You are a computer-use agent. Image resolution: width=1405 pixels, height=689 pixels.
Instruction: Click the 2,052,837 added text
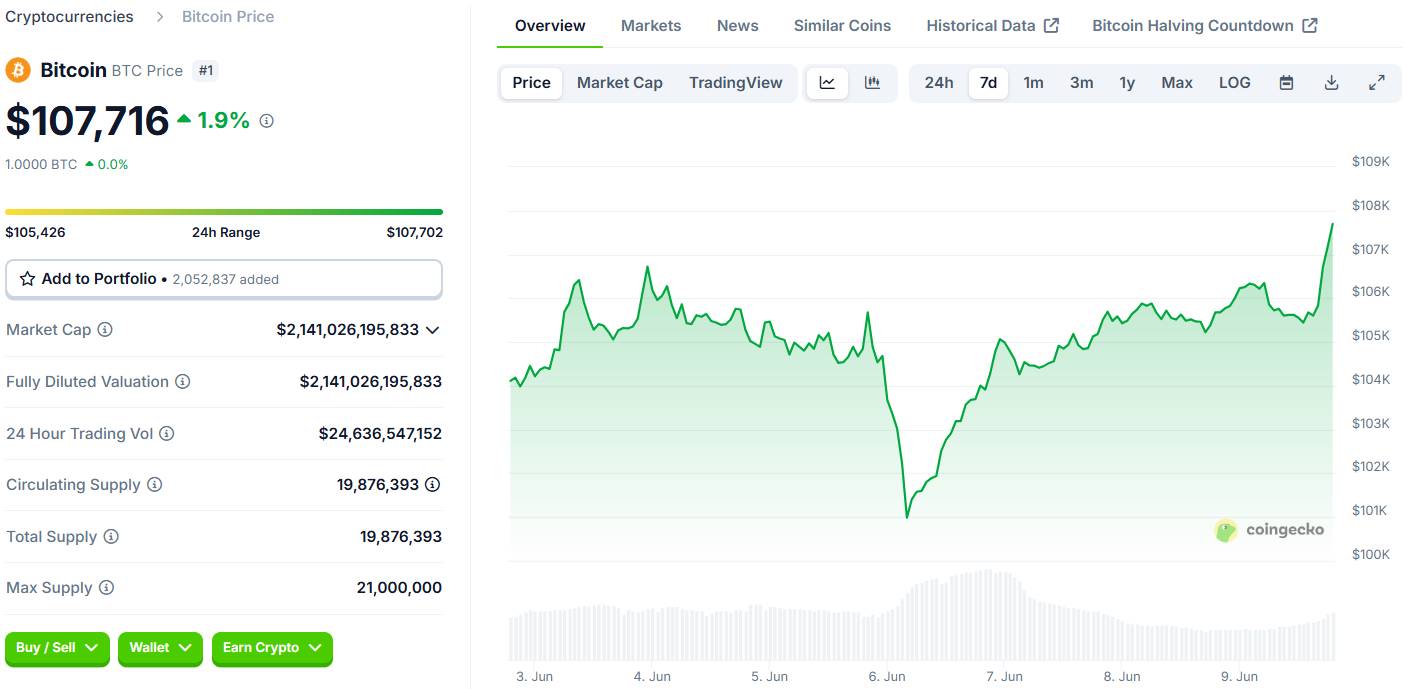(x=226, y=280)
